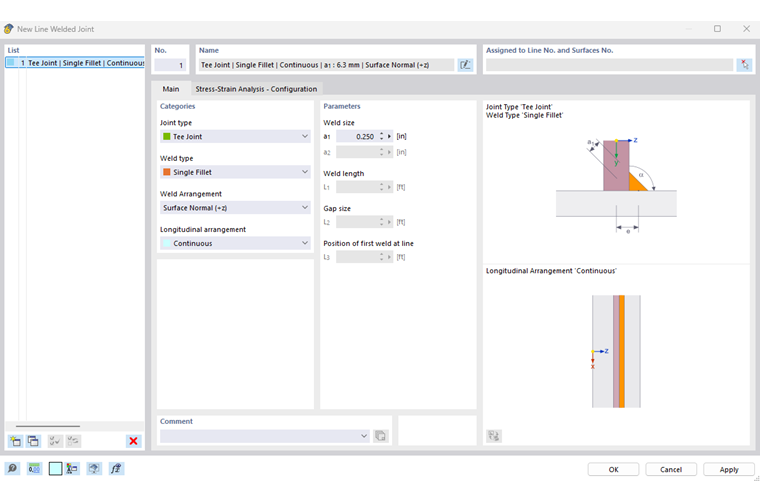This screenshot has width=760, height=503.
Task: Click the 'Parameters' section heading
Action: point(342,106)
